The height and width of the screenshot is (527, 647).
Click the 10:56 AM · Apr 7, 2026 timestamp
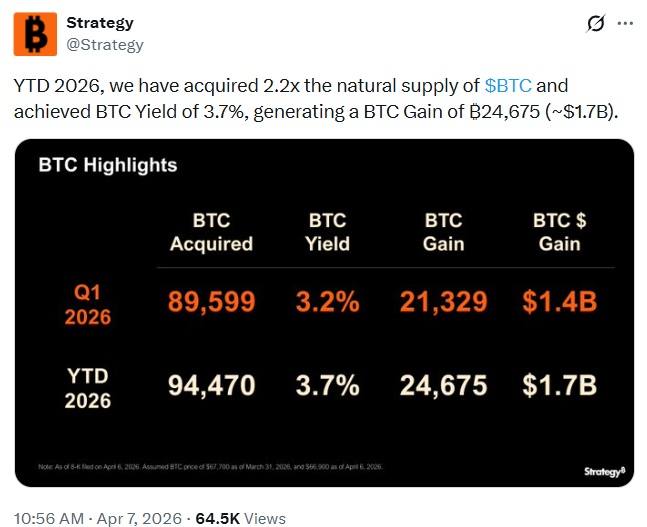(98, 518)
